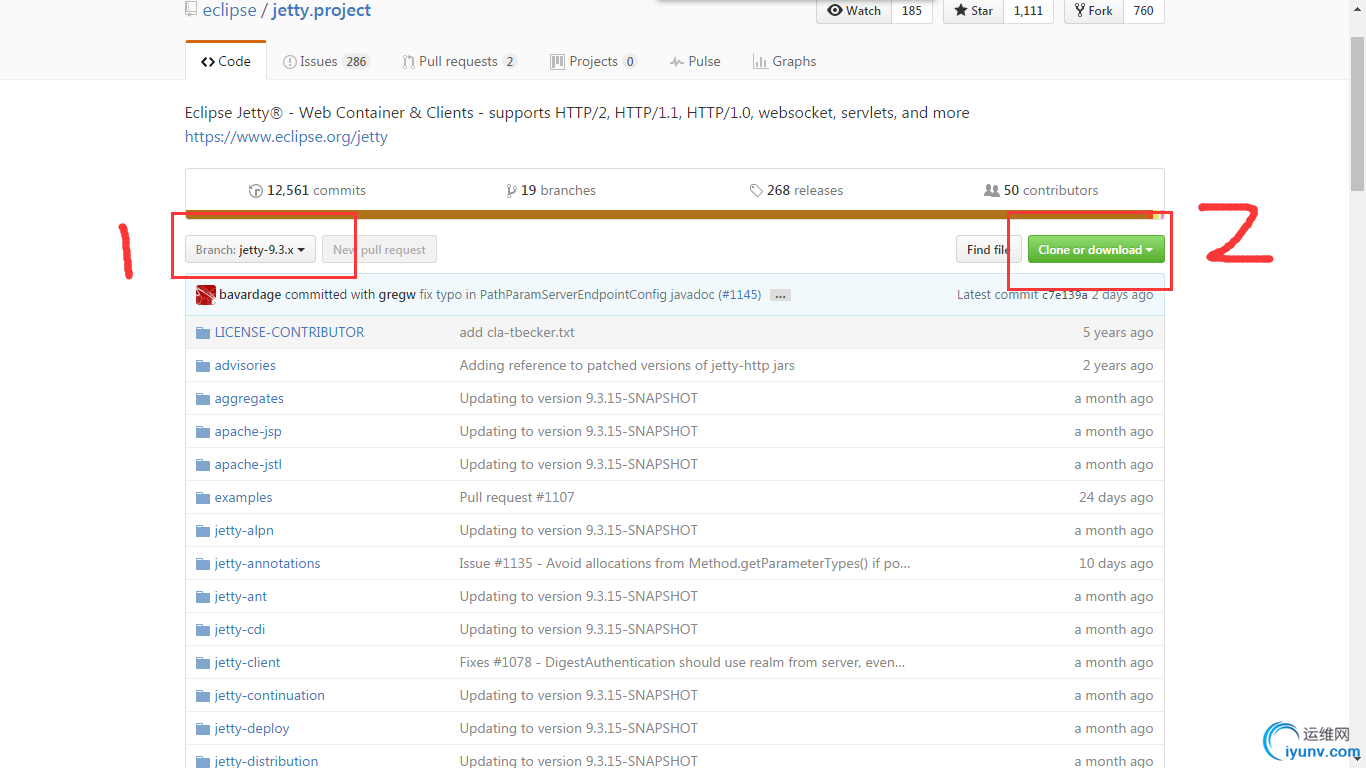
Task: Open the jetty-distribution folder link
Action: click(266, 761)
